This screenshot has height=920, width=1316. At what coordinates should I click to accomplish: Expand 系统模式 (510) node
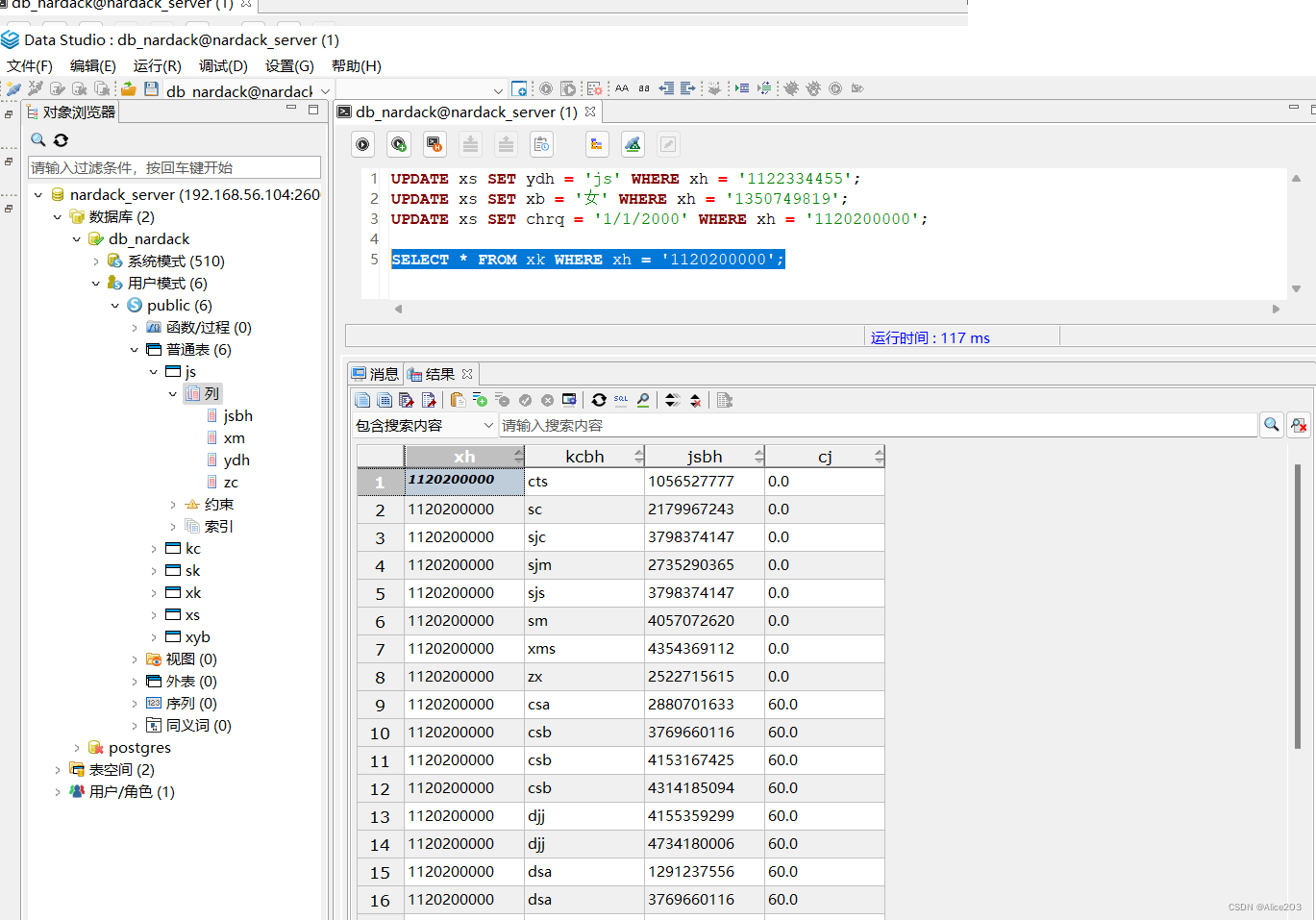click(x=96, y=261)
